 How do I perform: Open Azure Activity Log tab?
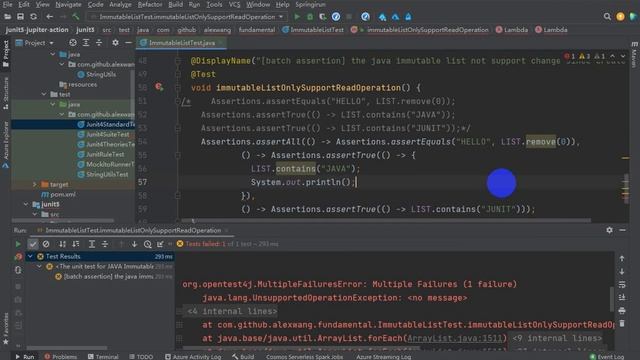pyautogui.click(x=193, y=356)
